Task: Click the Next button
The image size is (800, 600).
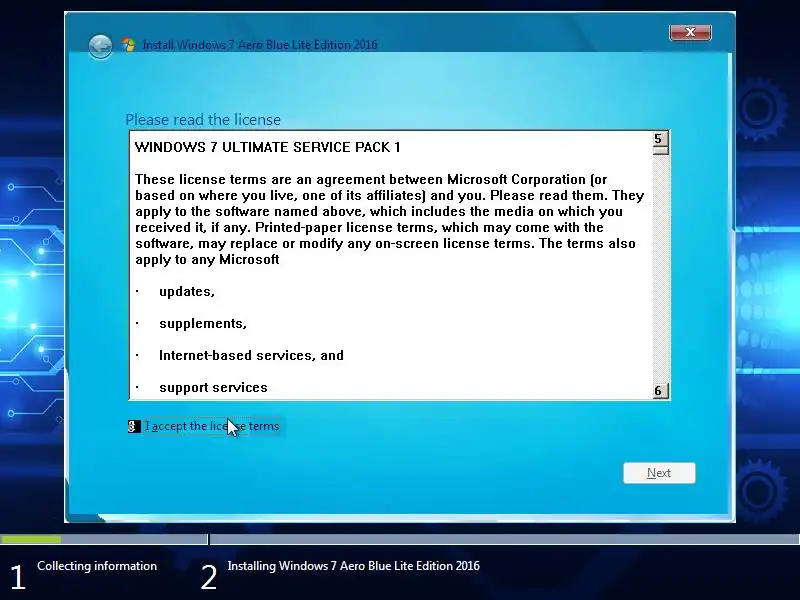Action: coord(659,473)
